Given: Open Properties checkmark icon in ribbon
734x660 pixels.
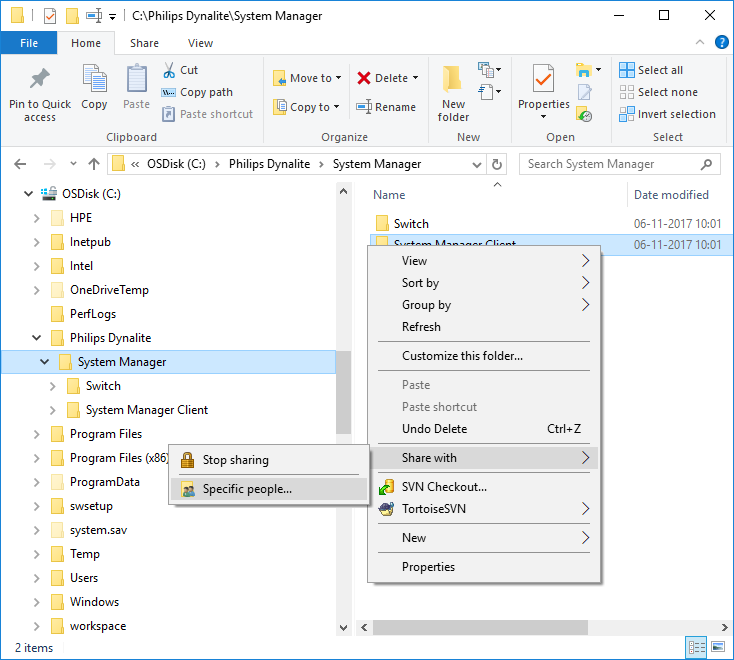Looking at the screenshot, I should click(x=543, y=80).
